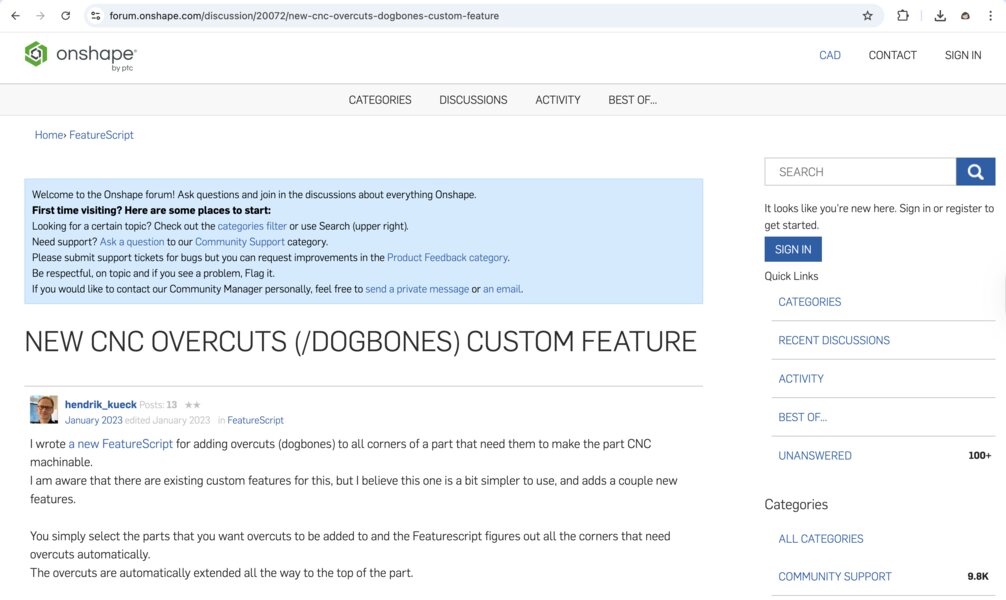Click the blue SIGN IN sidebar button
Viewport: 1006px width, 600px height.
[793, 249]
